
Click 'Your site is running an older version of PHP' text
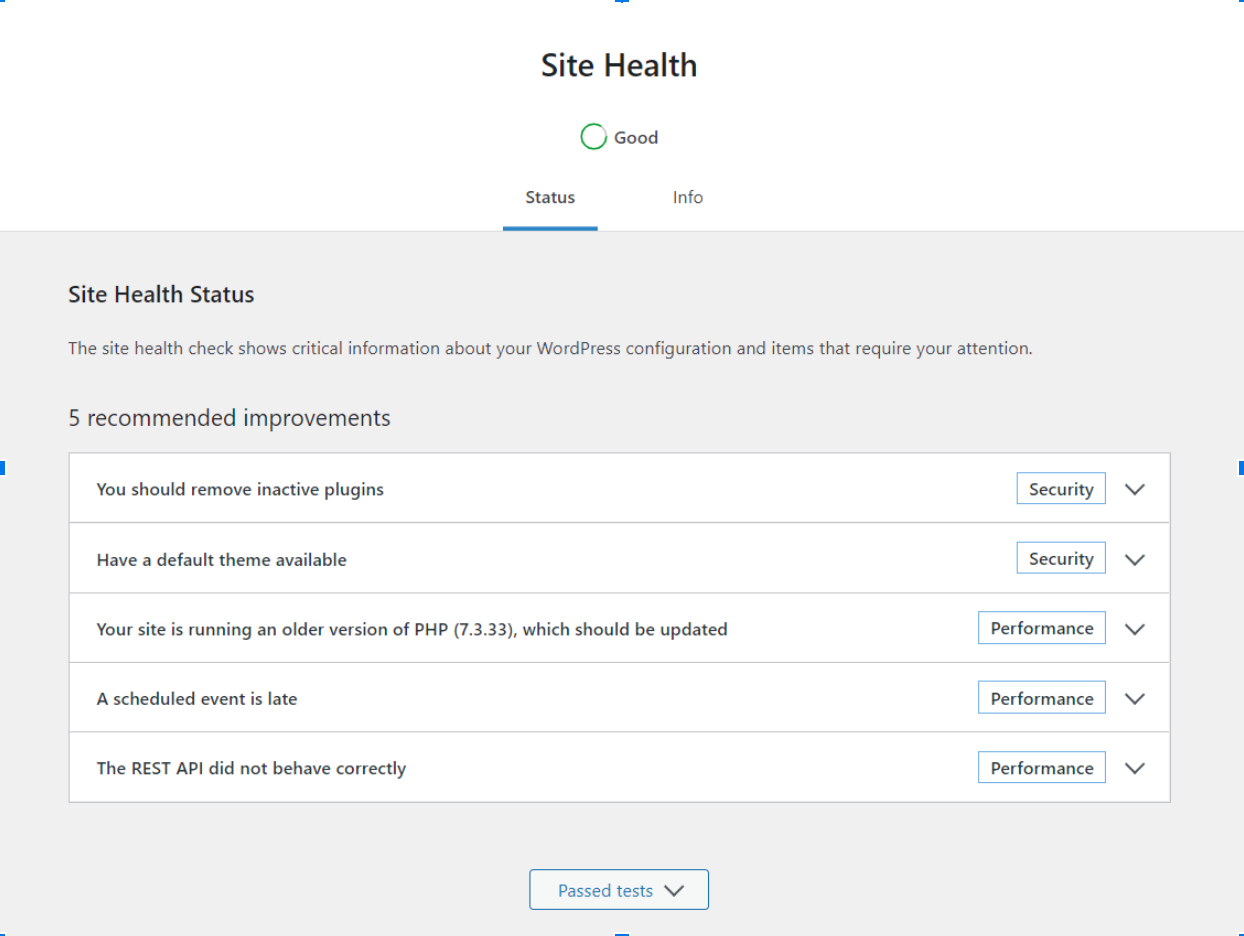tap(412, 630)
